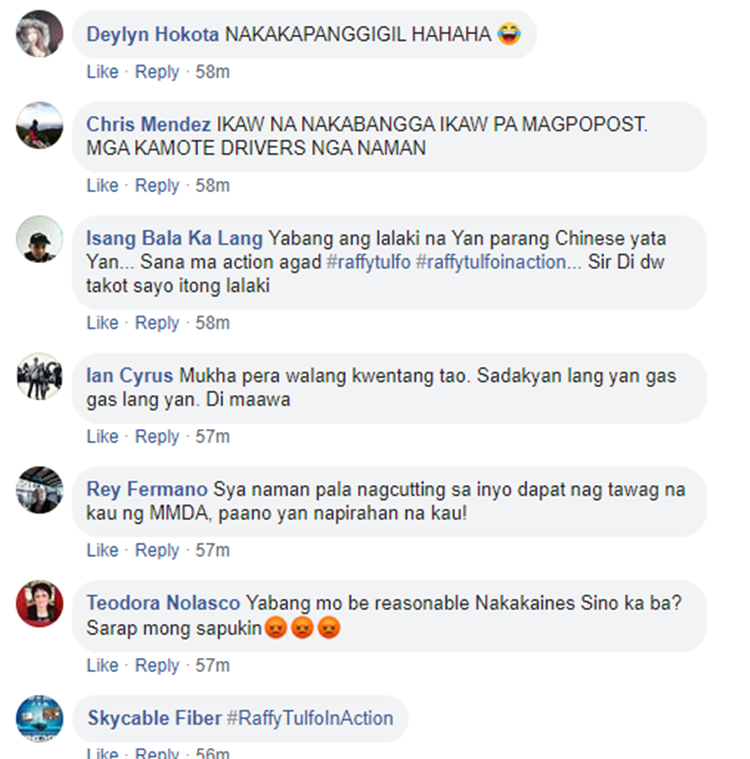Open Chris Mendez's profile avatar
The width and height of the screenshot is (750, 759).
click(40, 125)
